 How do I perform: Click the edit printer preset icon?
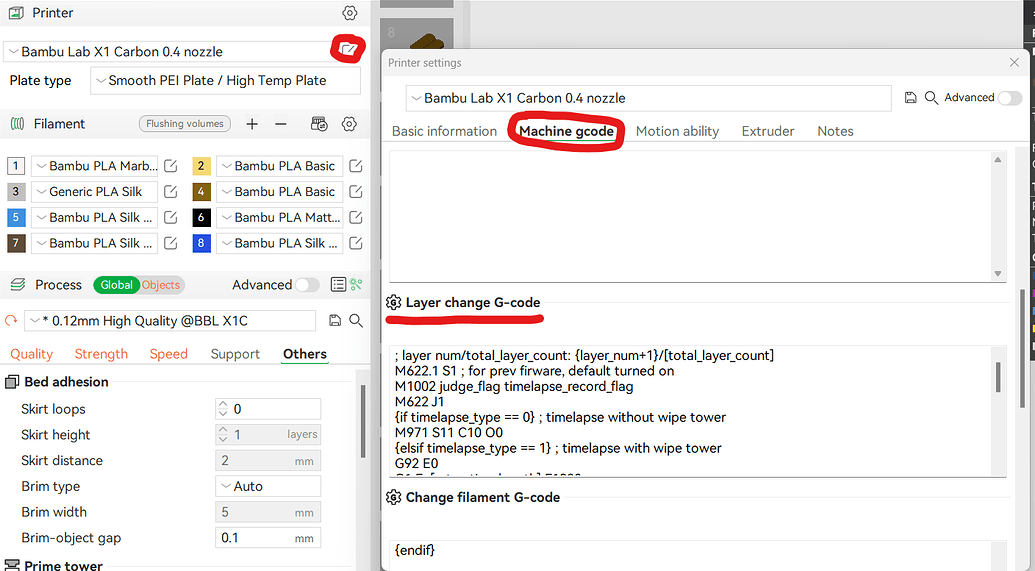click(x=348, y=49)
